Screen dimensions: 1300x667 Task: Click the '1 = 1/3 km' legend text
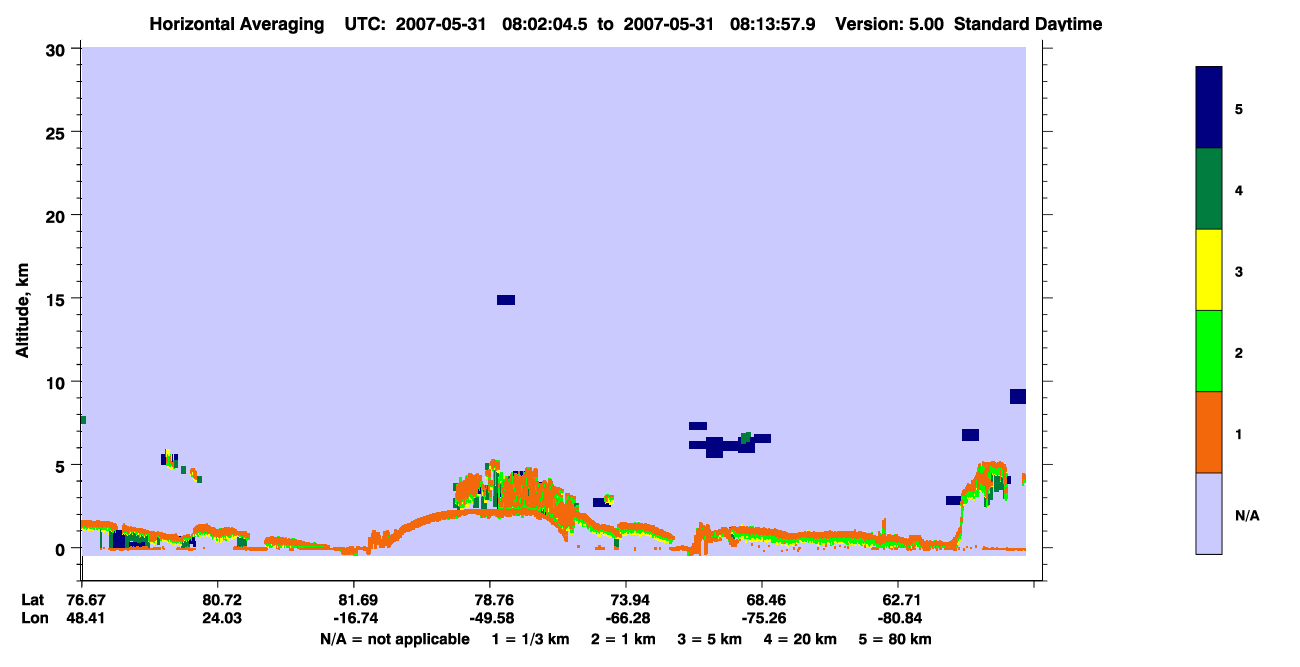(531, 639)
